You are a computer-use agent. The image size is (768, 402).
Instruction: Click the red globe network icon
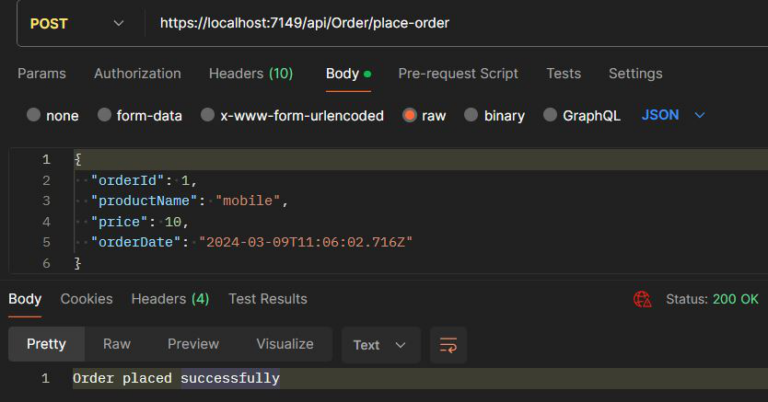[x=642, y=299]
